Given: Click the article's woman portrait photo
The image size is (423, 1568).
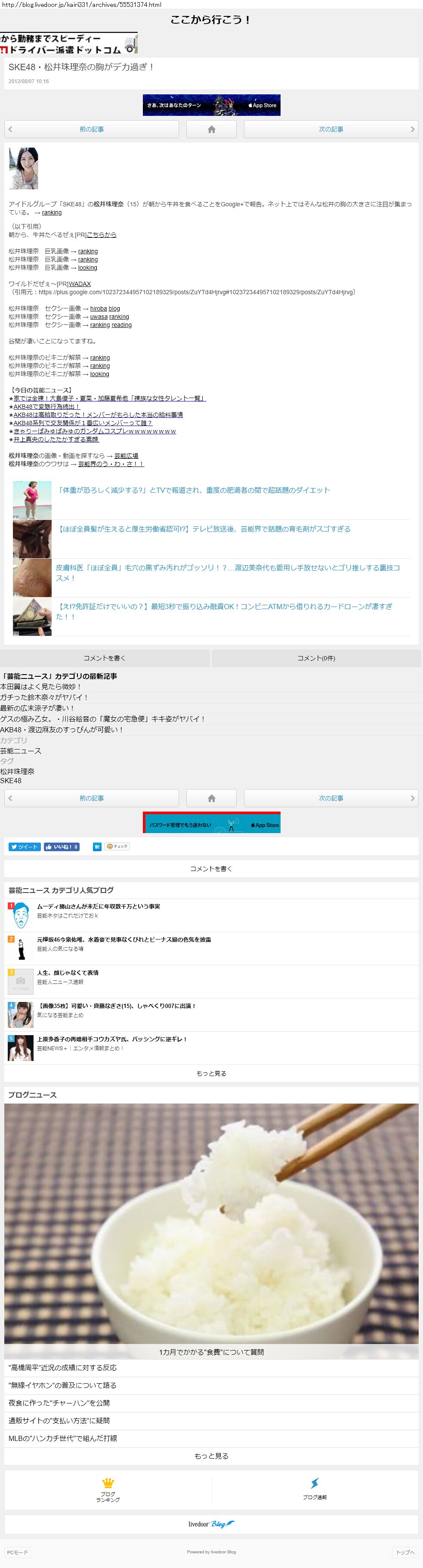Looking at the screenshot, I should 24,168.
